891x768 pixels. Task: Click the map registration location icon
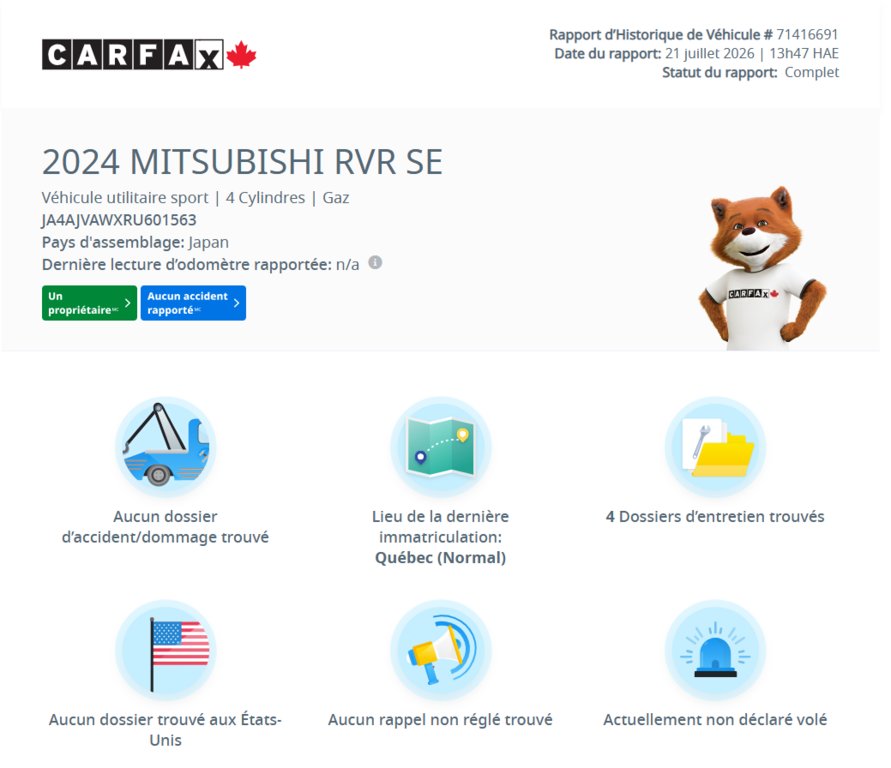pos(440,446)
